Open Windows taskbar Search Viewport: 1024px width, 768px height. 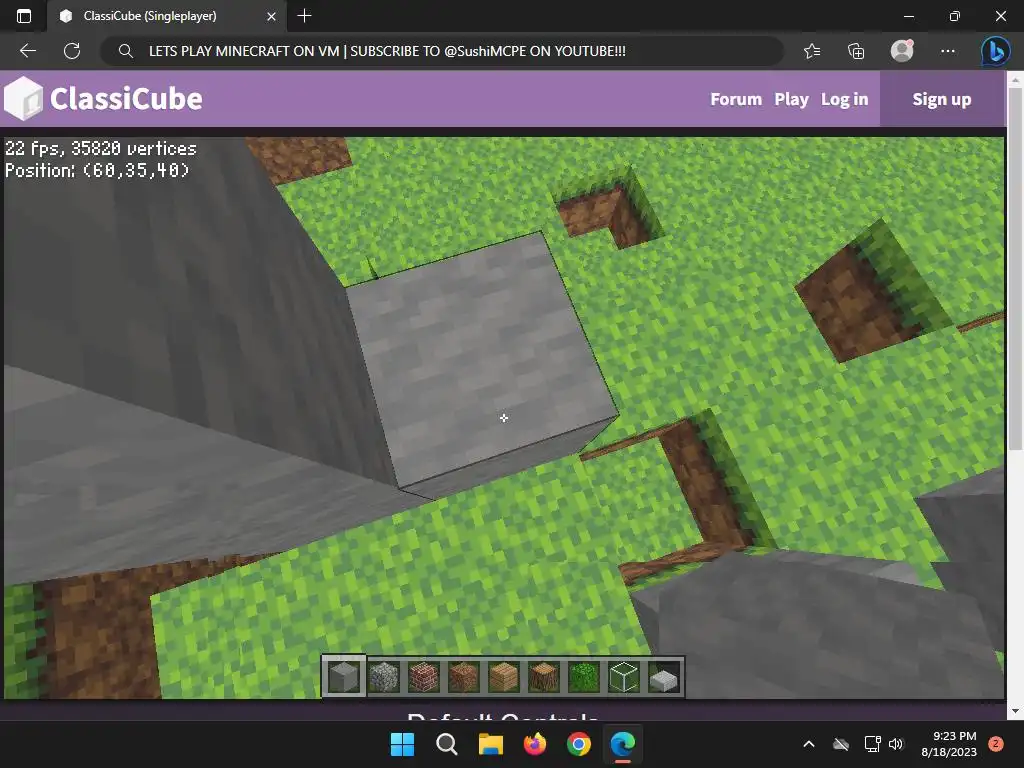[x=447, y=744]
